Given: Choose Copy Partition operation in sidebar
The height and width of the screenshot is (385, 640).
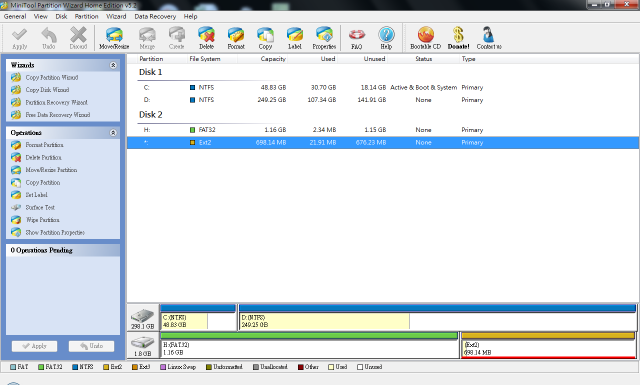Looking at the screenshot, I should coord(43,182).
